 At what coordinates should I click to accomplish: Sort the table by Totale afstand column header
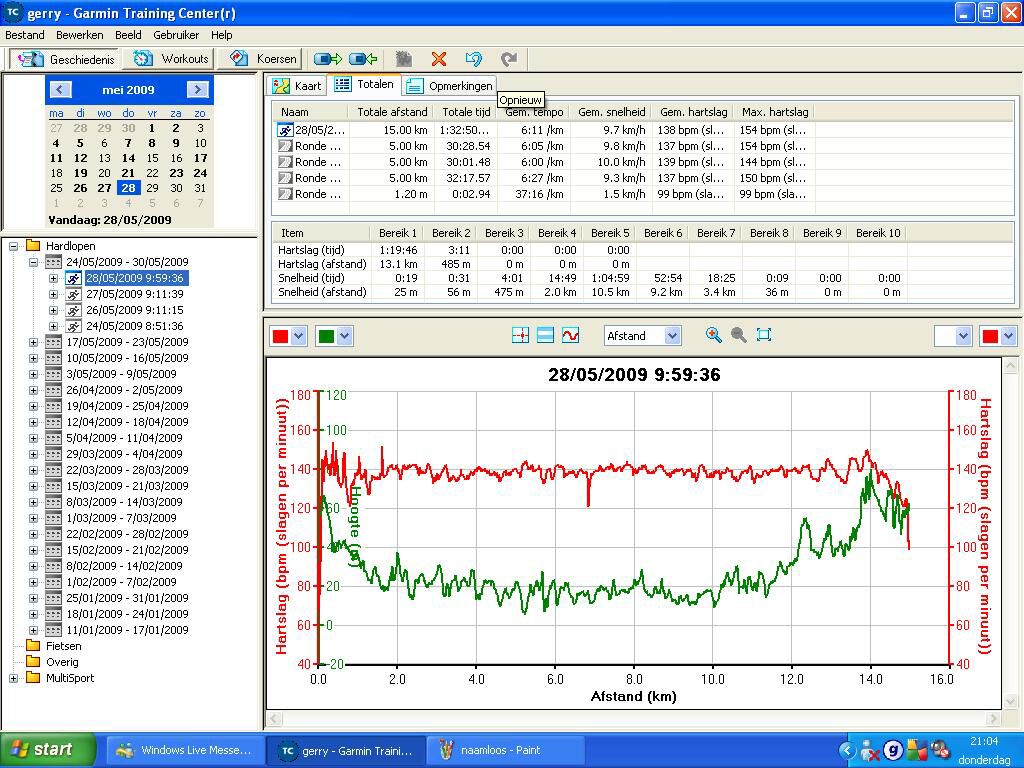click(x=390, y=112)
